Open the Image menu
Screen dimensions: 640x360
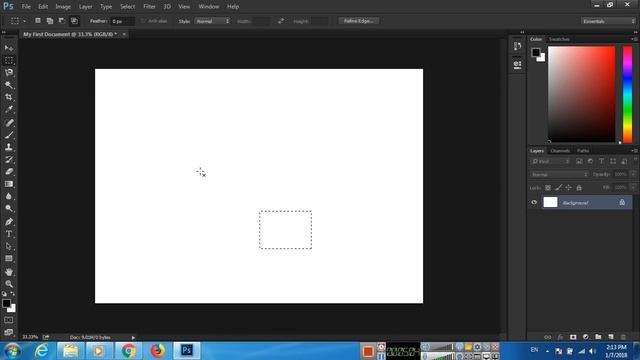pyautogui.click(x=63, y=7)
